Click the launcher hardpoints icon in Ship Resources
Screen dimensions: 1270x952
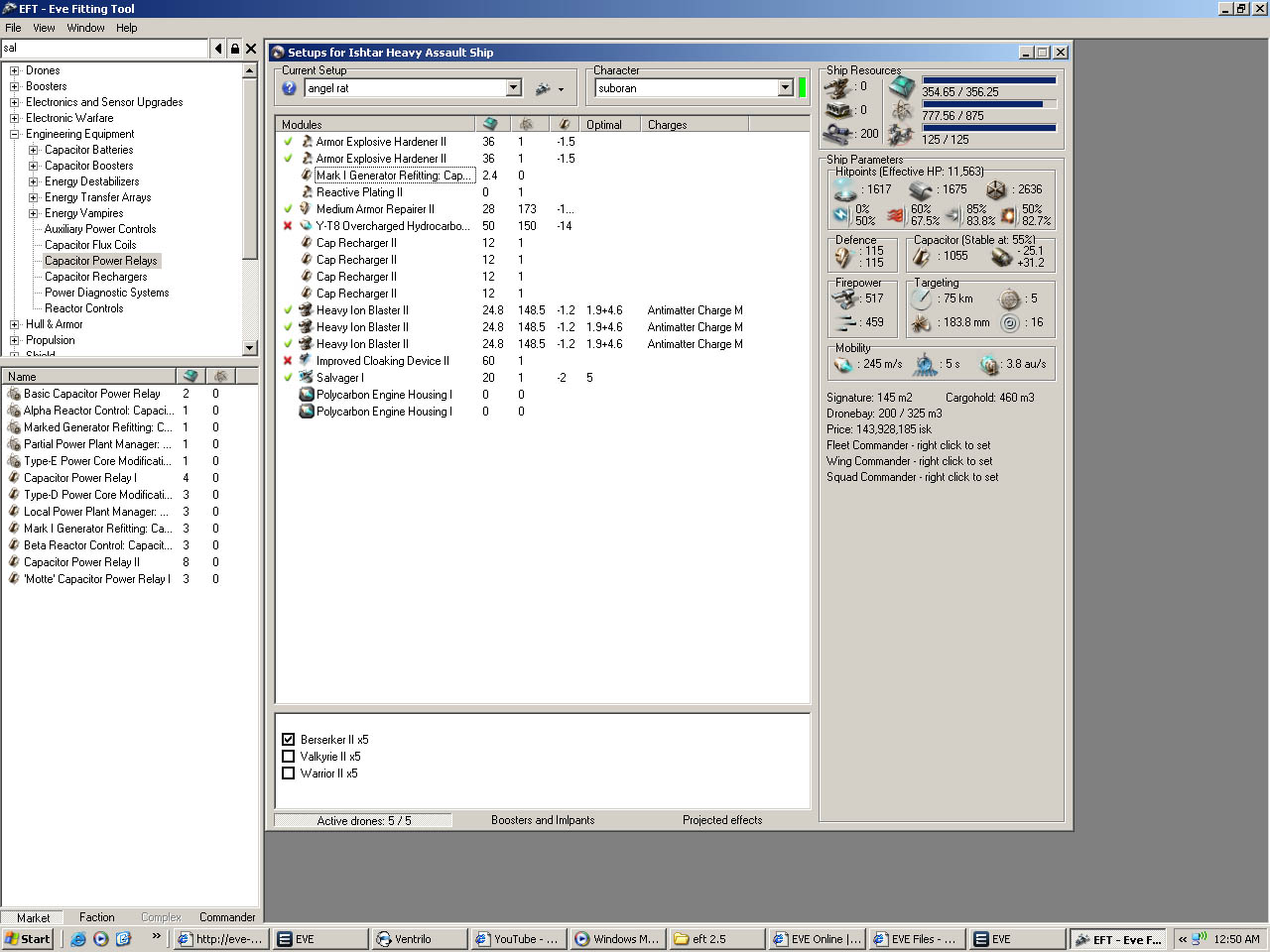(838, 110)
